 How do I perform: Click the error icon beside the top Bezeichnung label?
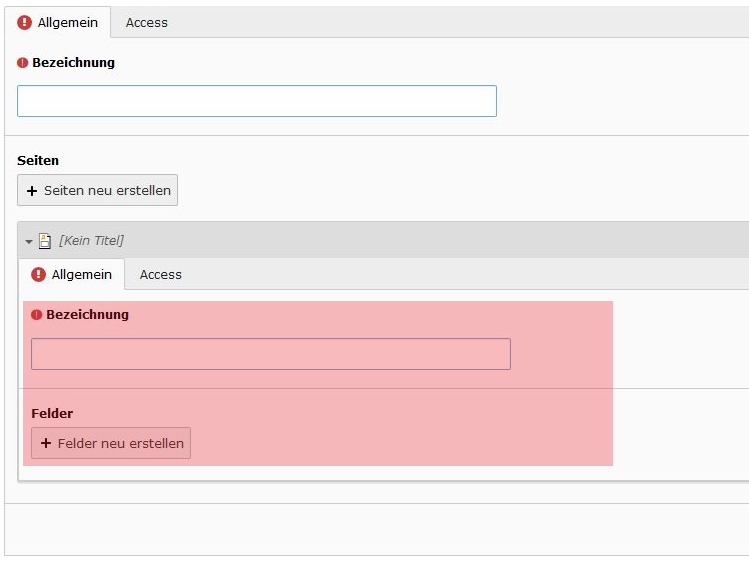click(x=23, y=62)
